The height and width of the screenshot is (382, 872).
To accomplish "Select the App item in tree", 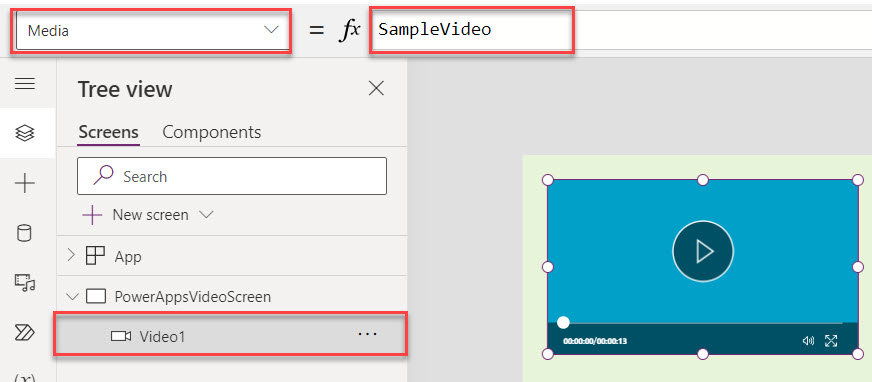I will 128,257.
